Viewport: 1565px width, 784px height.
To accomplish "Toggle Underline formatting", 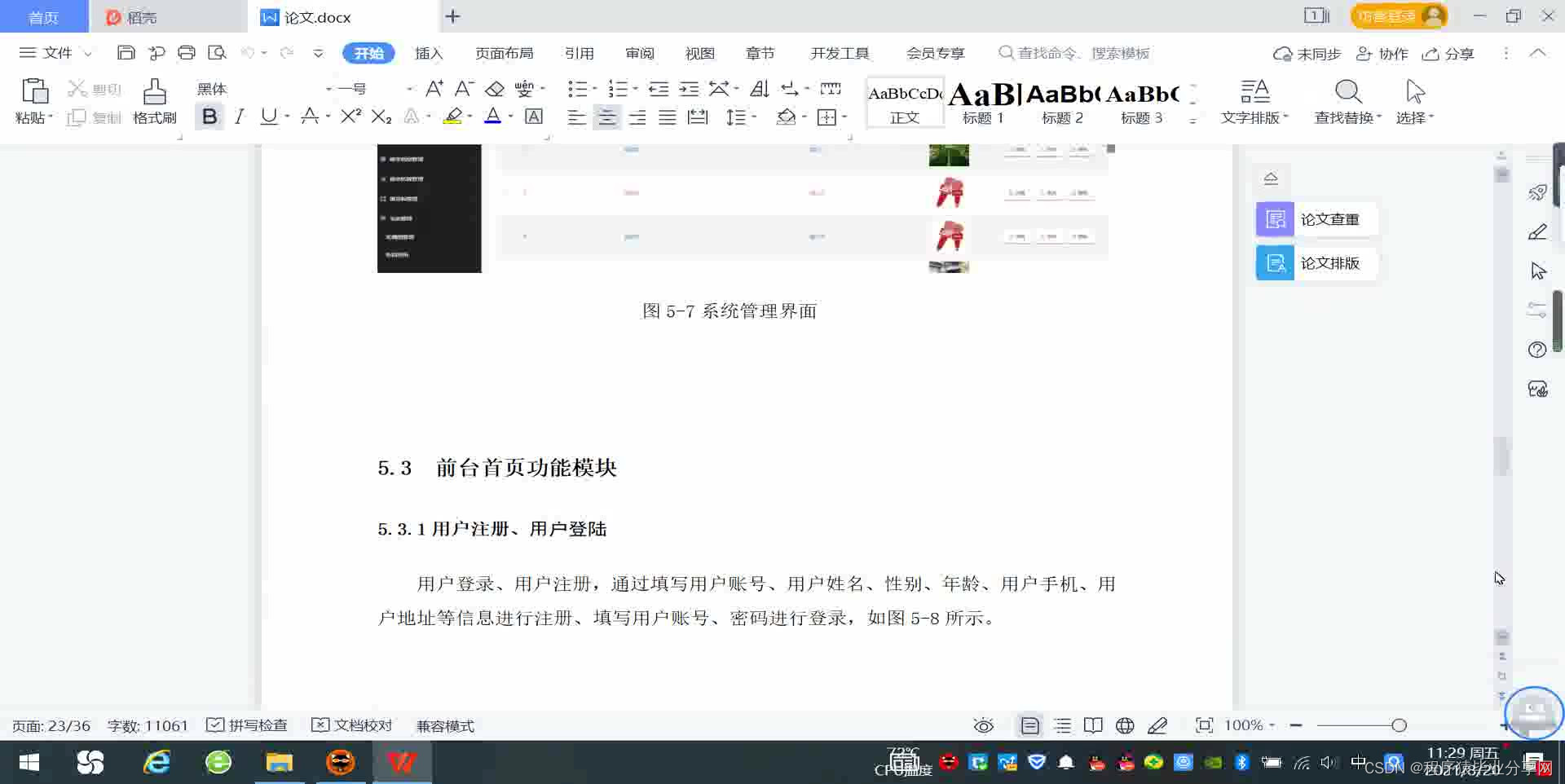I will (268, 117).
